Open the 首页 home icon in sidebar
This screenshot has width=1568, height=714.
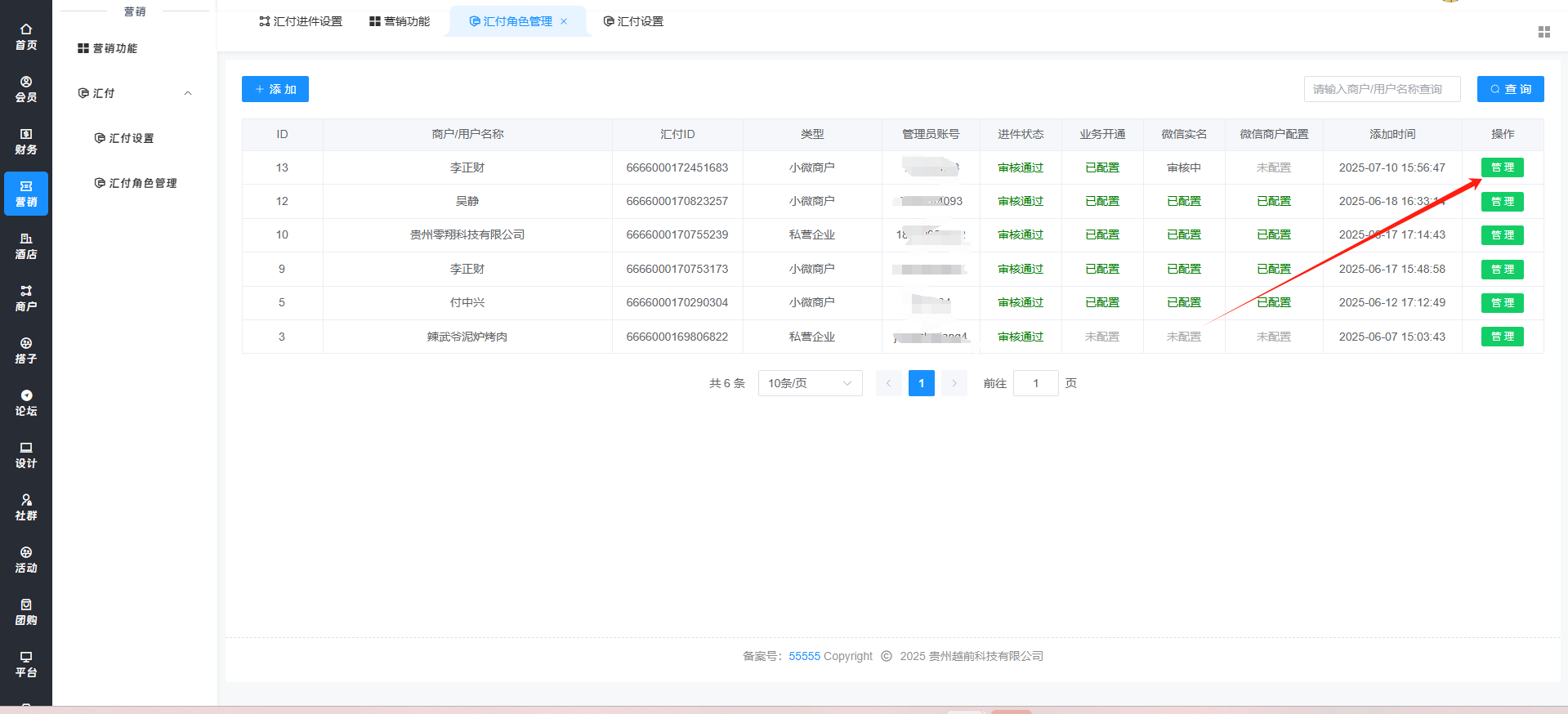[x=26, y=37]
